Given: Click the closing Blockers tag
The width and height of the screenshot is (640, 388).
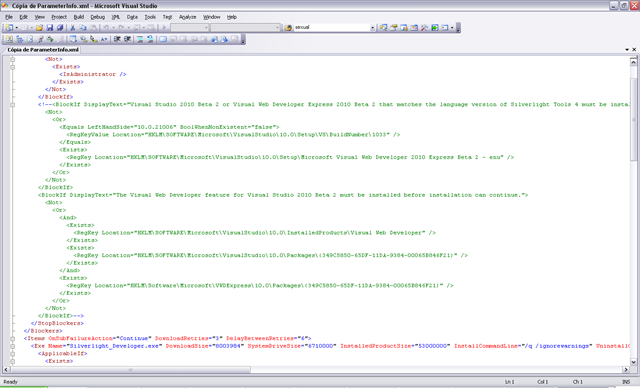Looking at the screenshot, I should pos(43,331).
